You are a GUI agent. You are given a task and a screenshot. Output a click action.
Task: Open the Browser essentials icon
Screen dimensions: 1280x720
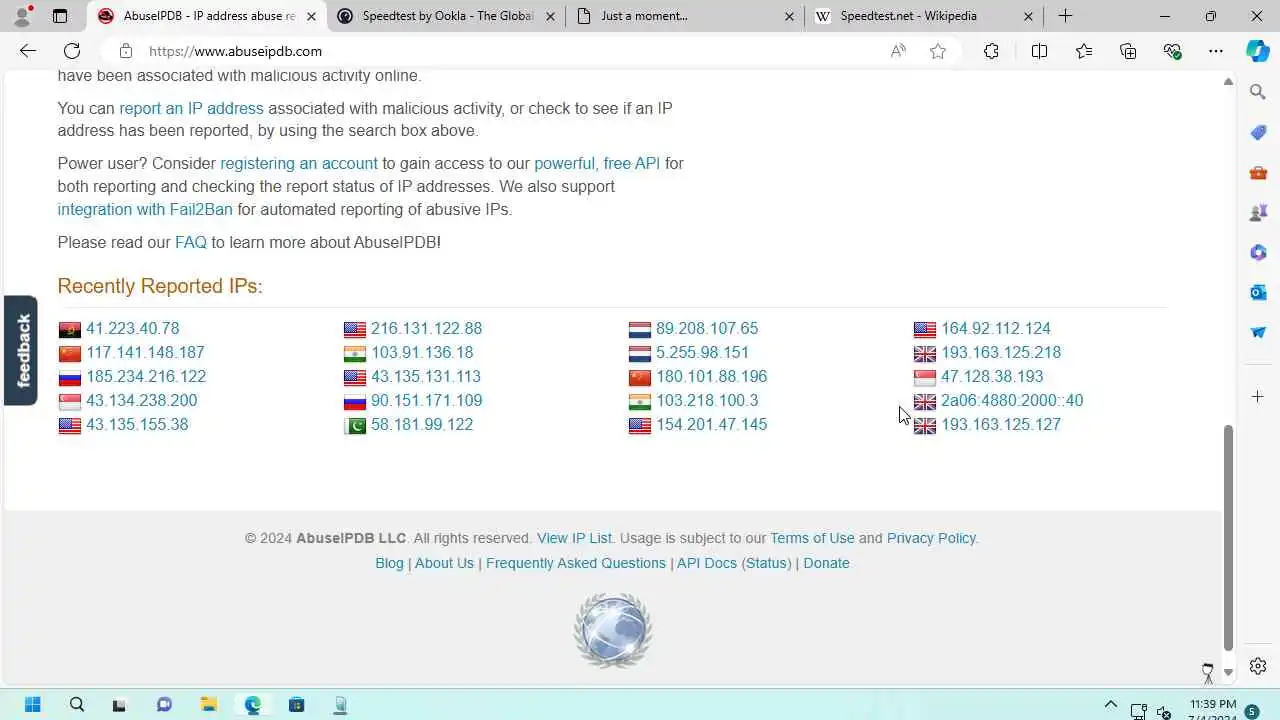tap(1173, 51)
